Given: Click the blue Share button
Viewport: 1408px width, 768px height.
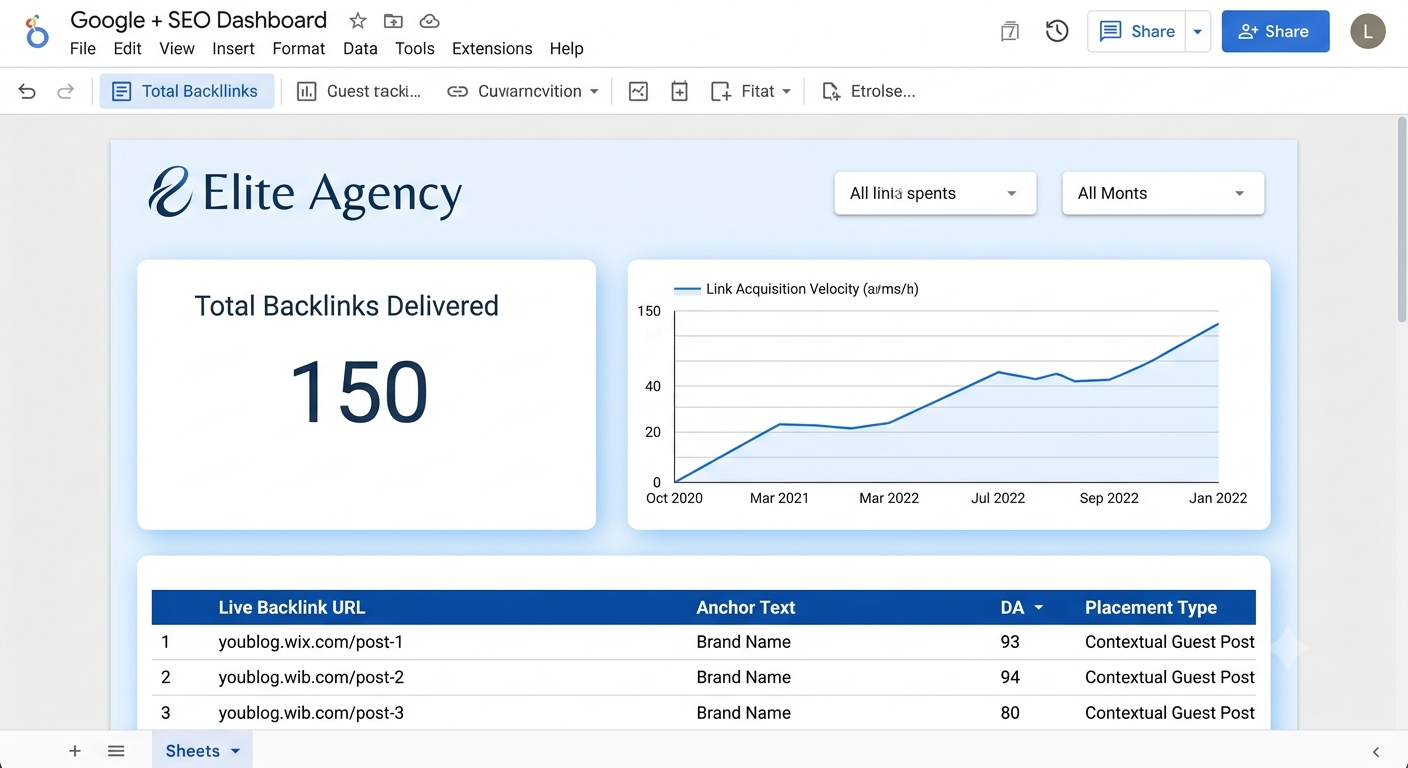Looking at the screenshot, I should click(1275, 32).
